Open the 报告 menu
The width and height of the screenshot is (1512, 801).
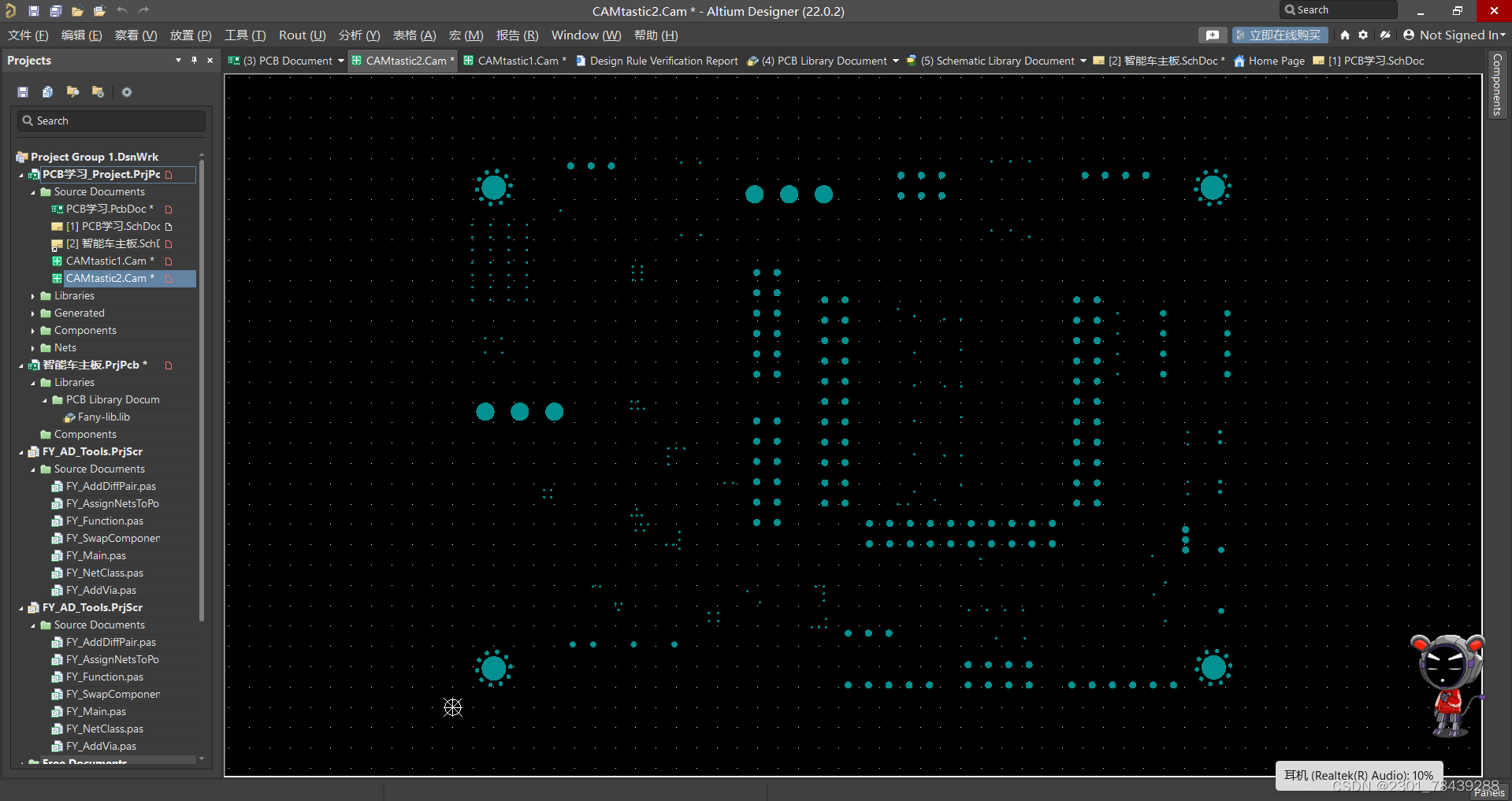[517, 35]
